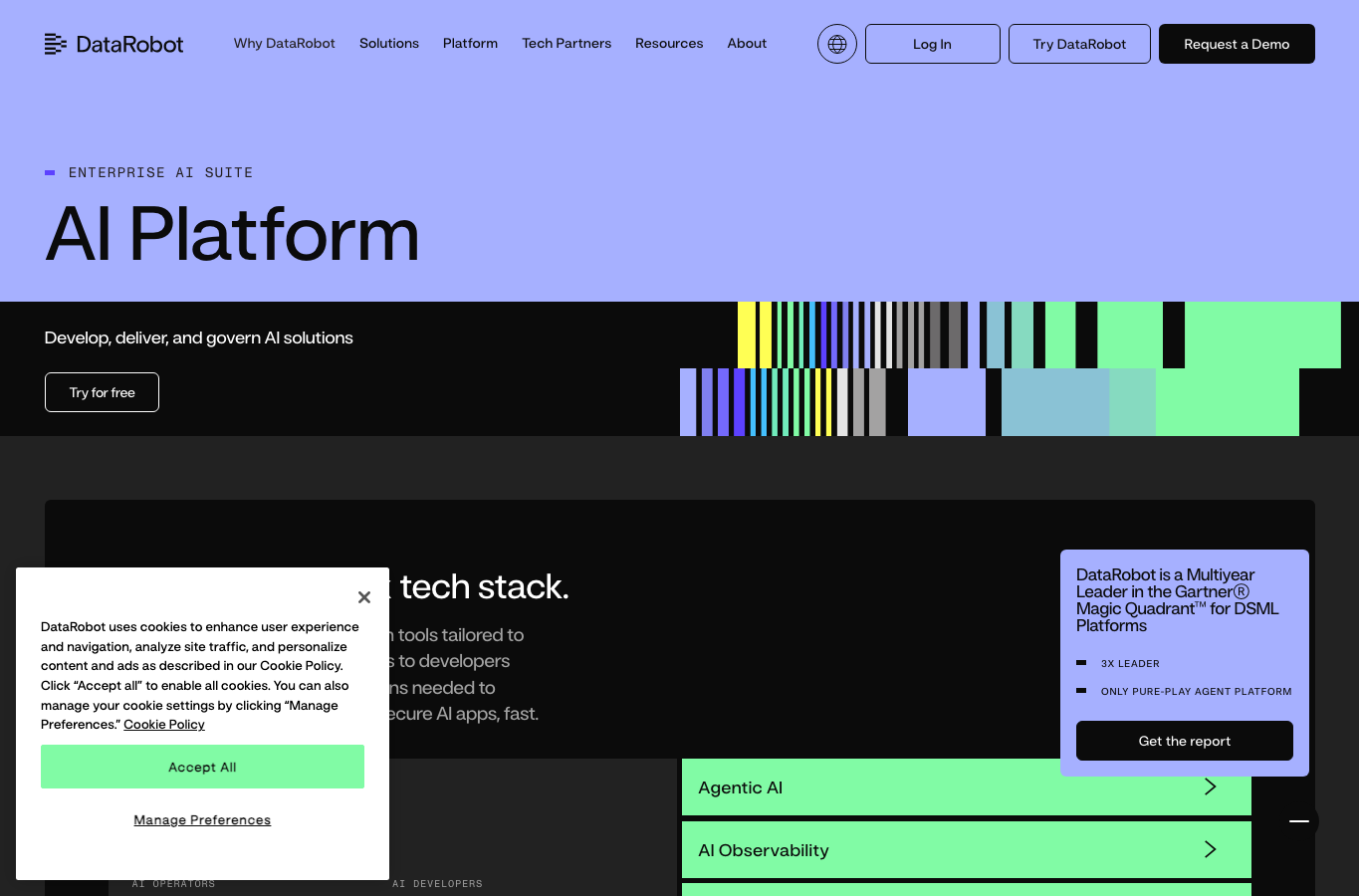Open the Tech Partners menu
Screen dimensions: 1359x896
[566, 44]
